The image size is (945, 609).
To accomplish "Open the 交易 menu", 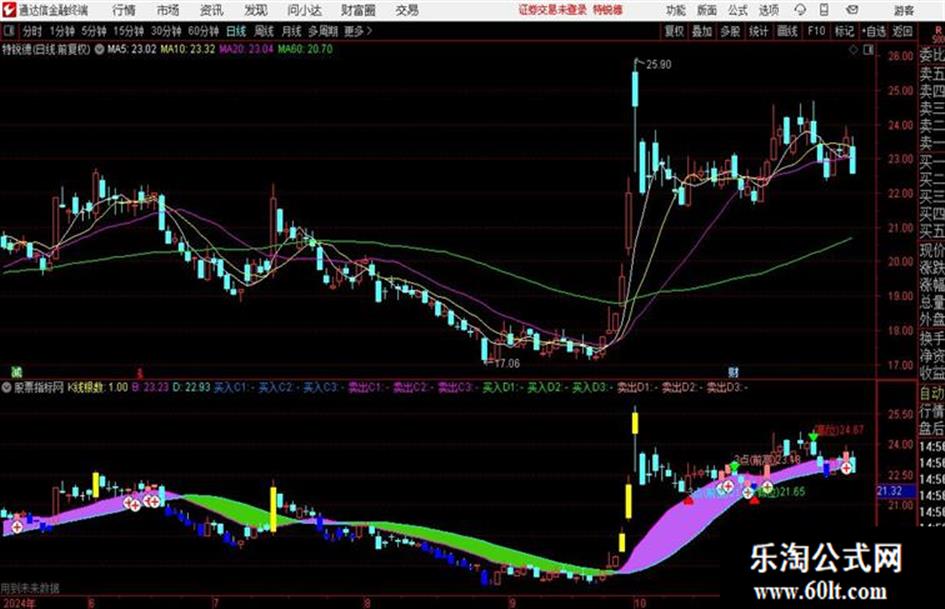I will (407, 10).
